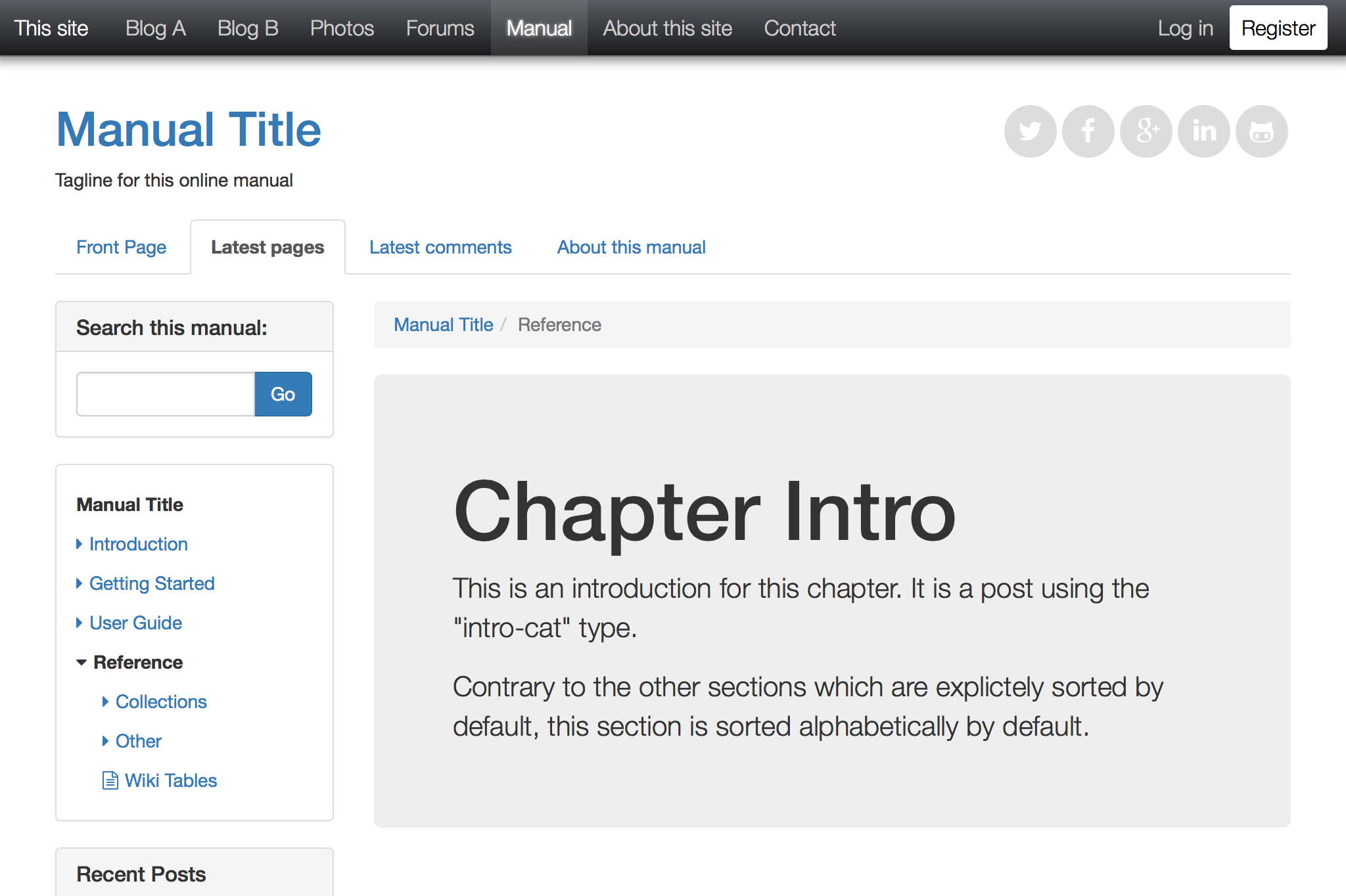Open the Facebook social icon

point(1088,131)
